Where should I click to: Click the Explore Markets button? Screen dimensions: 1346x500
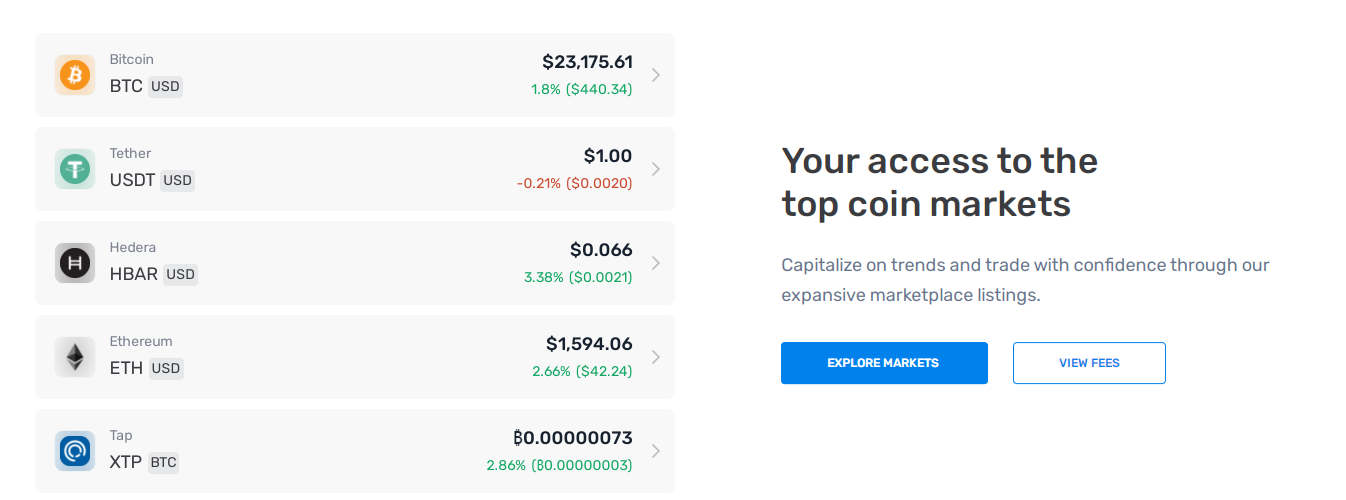point(884,363)
